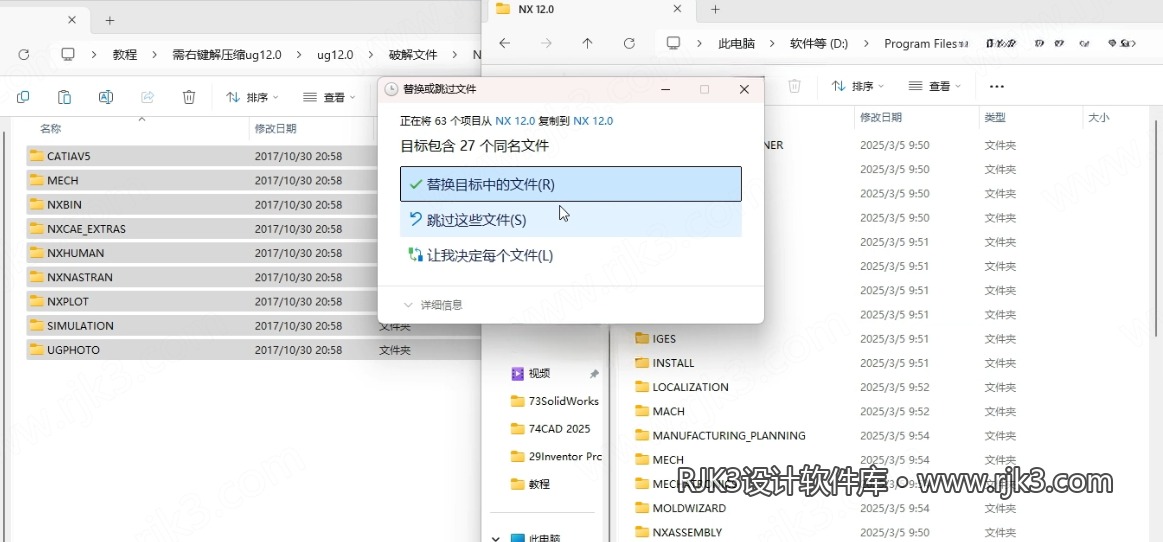This screenshot has height=542, width=1163.
Task: Expand the chevron after ug12.0 in the left breadcrumb
Action: pyautogui.click(x=371, y=54)
